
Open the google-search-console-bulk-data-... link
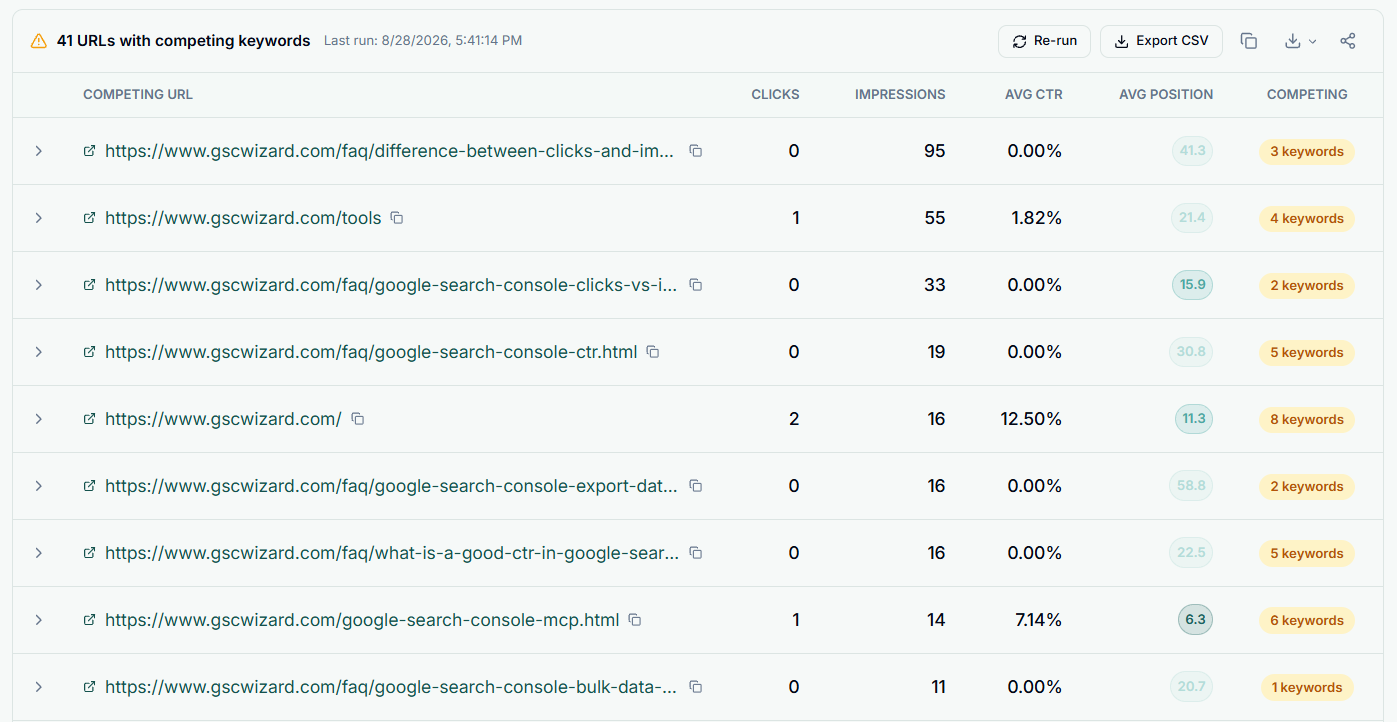[391, 687]
